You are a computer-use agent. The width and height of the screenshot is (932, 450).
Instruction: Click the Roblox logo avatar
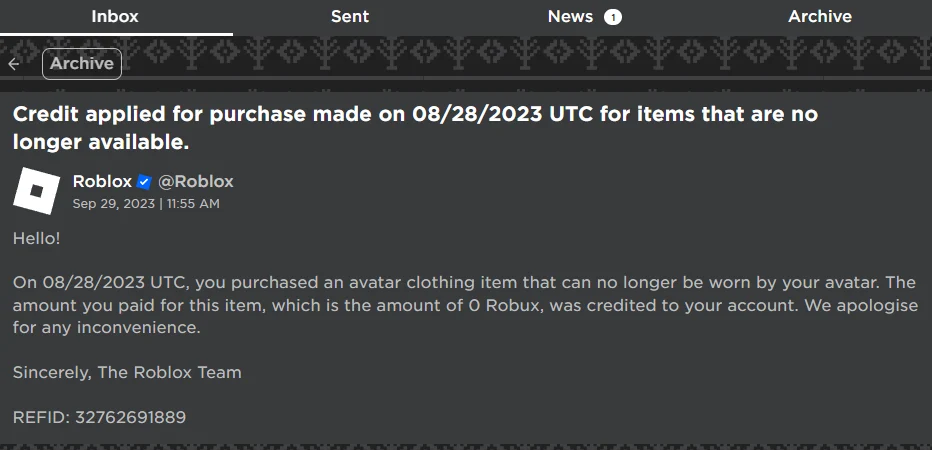pyautogui.click(x=37, y=191)
